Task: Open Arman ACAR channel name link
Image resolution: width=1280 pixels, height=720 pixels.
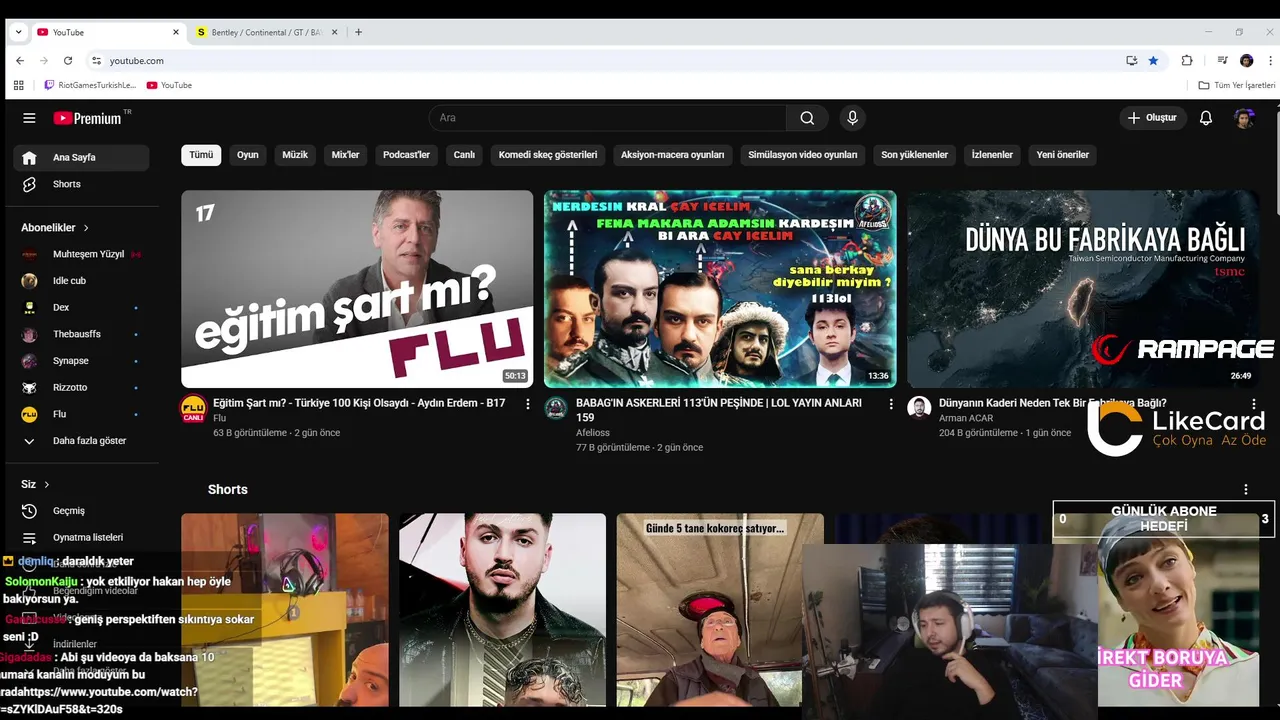Action: tap(966, 418)
